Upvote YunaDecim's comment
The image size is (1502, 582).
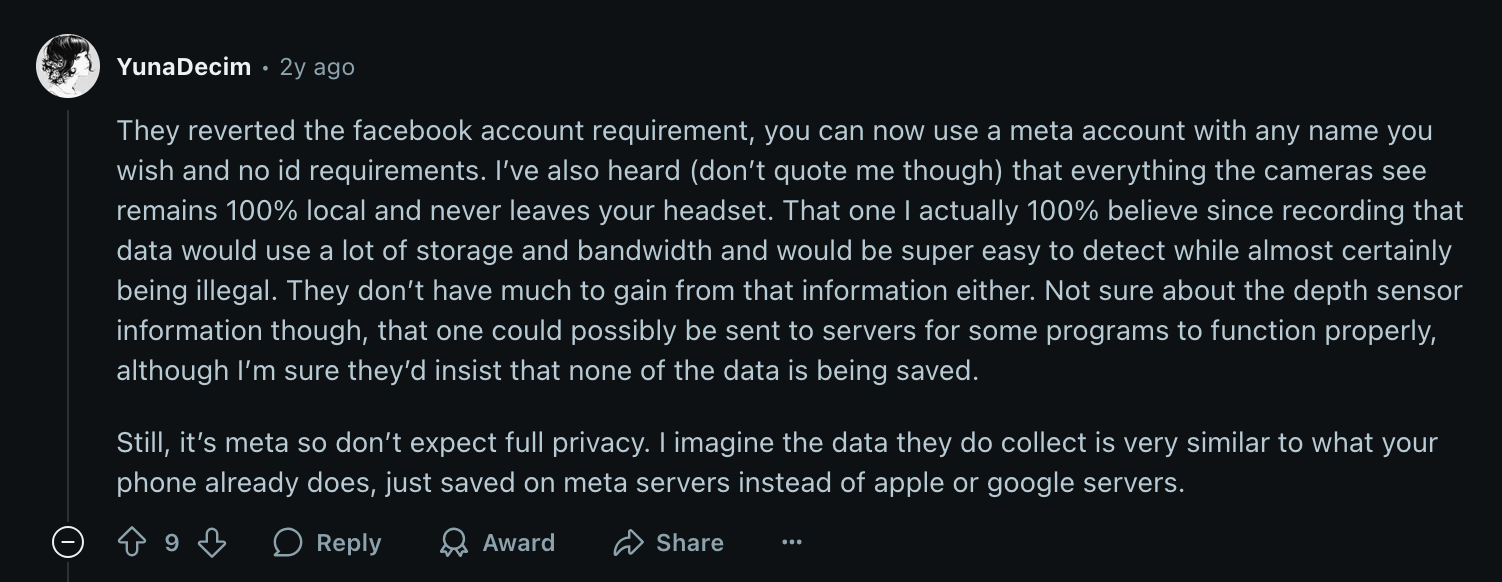pos(132,543)
